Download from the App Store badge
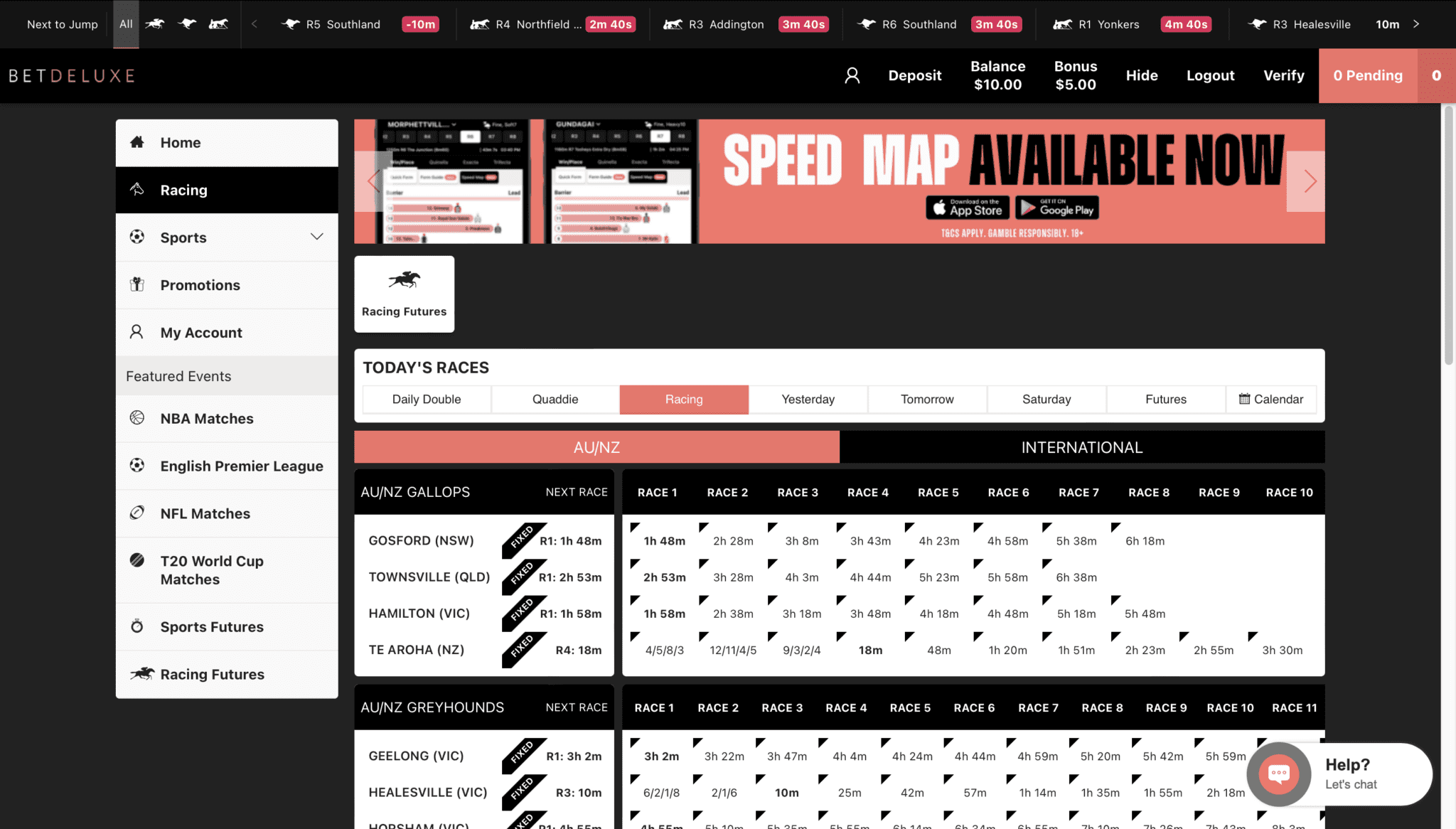The width and height of the screenshot is (1456, 829). click(x=968, y=208)
